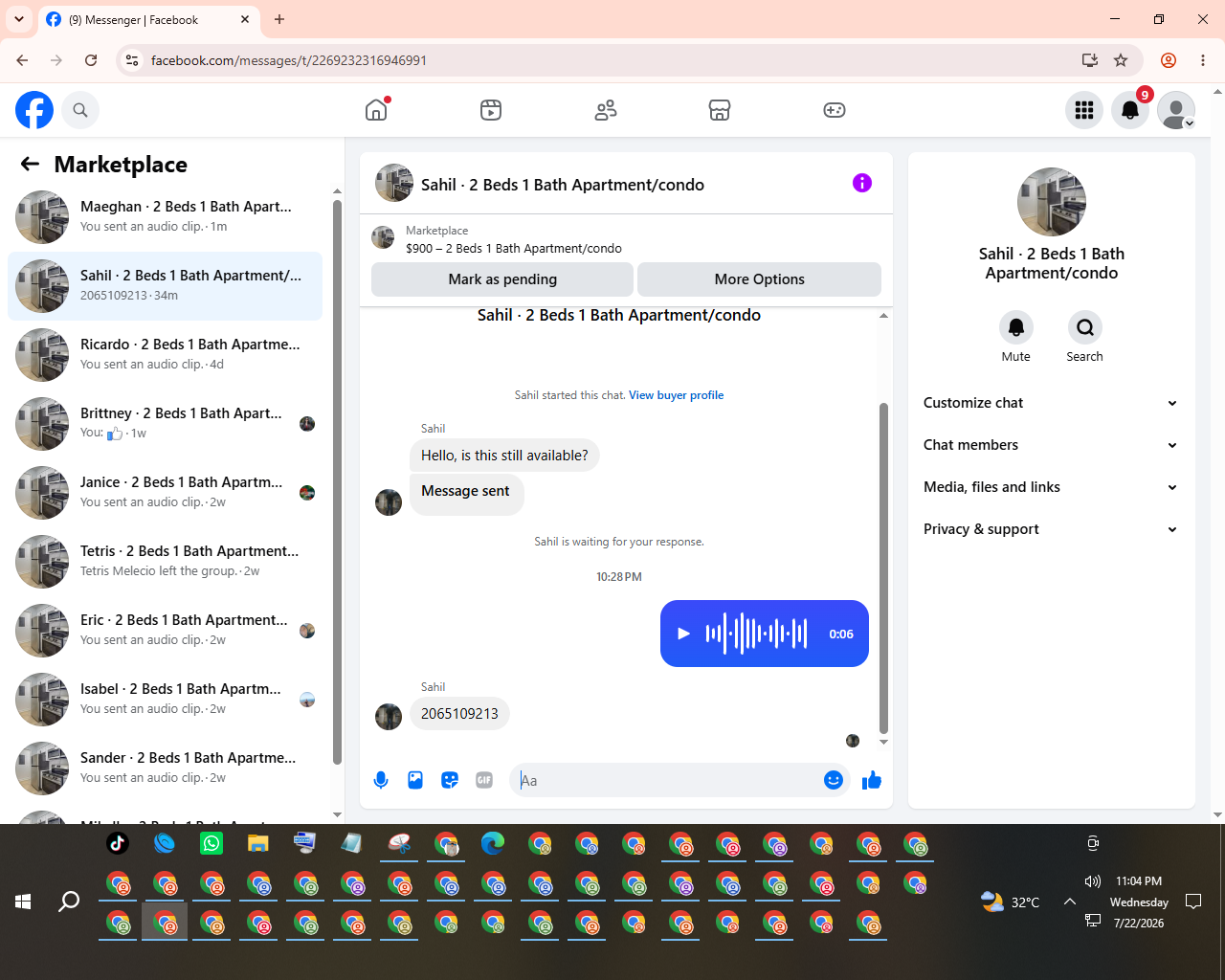Viewport: 1225px width, 980px height.
Task: Open the emoji picker in the message box
Action: (x=834, y=780)
